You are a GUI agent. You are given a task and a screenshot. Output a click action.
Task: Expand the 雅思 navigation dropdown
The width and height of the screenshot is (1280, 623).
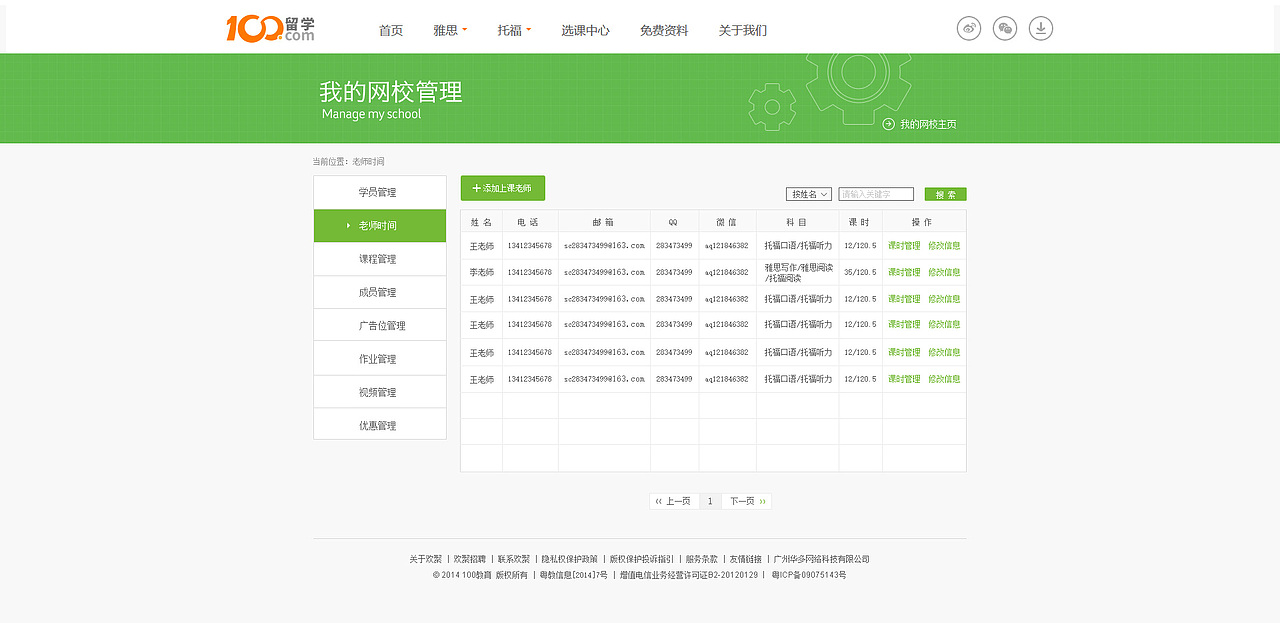click(x=450, y=30)
